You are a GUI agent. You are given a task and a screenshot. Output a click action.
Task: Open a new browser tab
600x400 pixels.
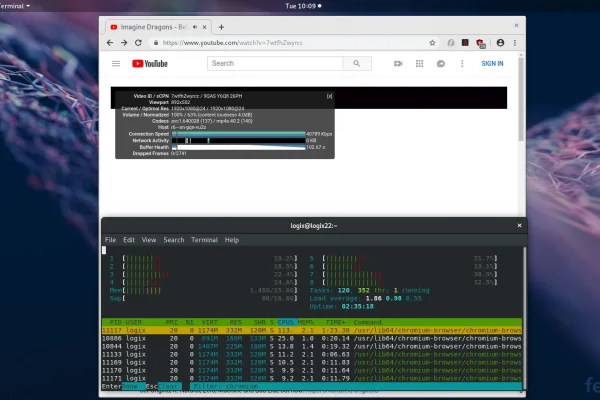pyautogui.click(x=221, y=26)
